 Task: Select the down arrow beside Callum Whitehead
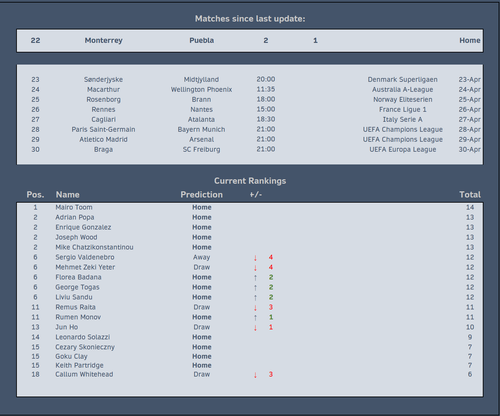pyautogui.click(x=255, y=375)
